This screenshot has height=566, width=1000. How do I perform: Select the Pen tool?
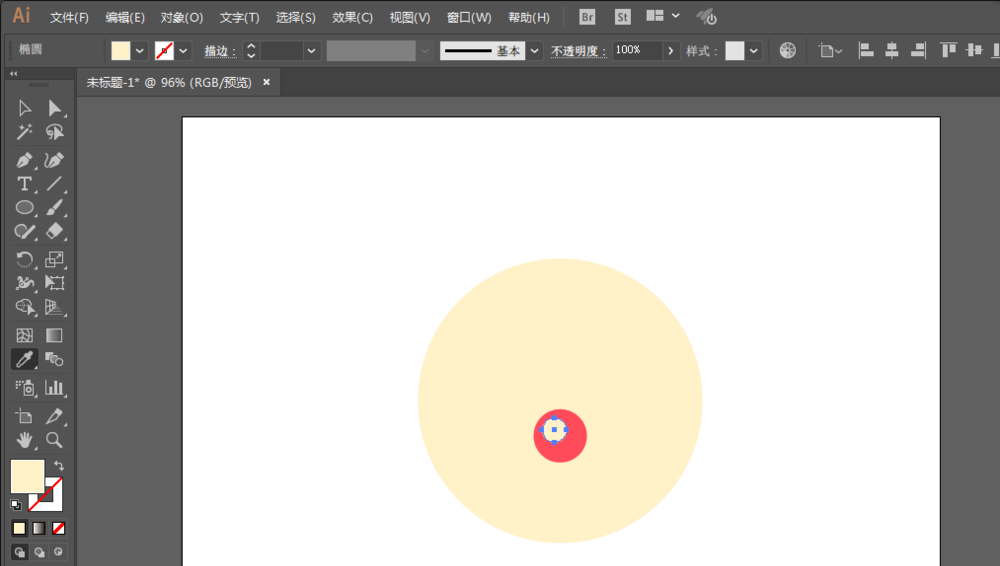click(25, 160)
